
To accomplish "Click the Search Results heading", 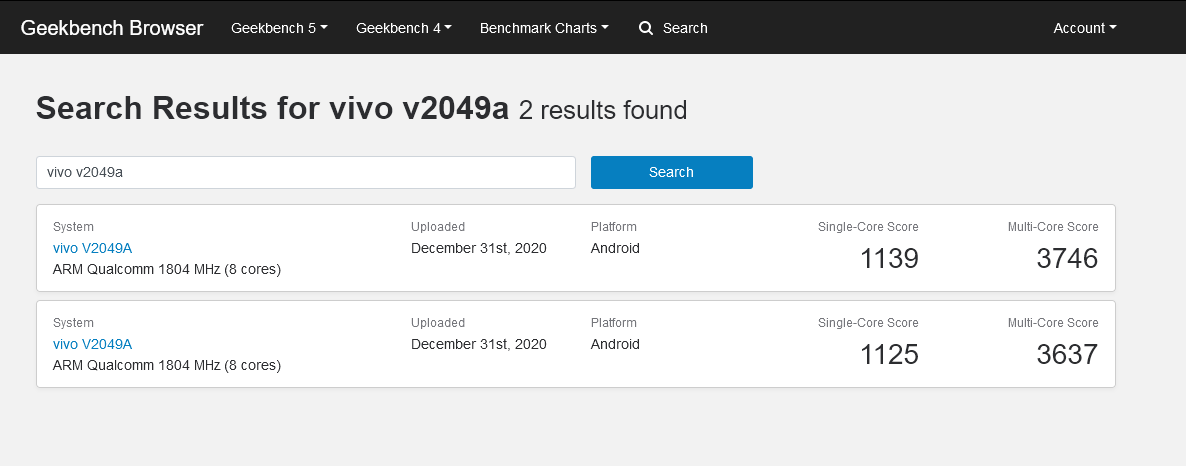I will pyautogui.click(x=272, y=109).
